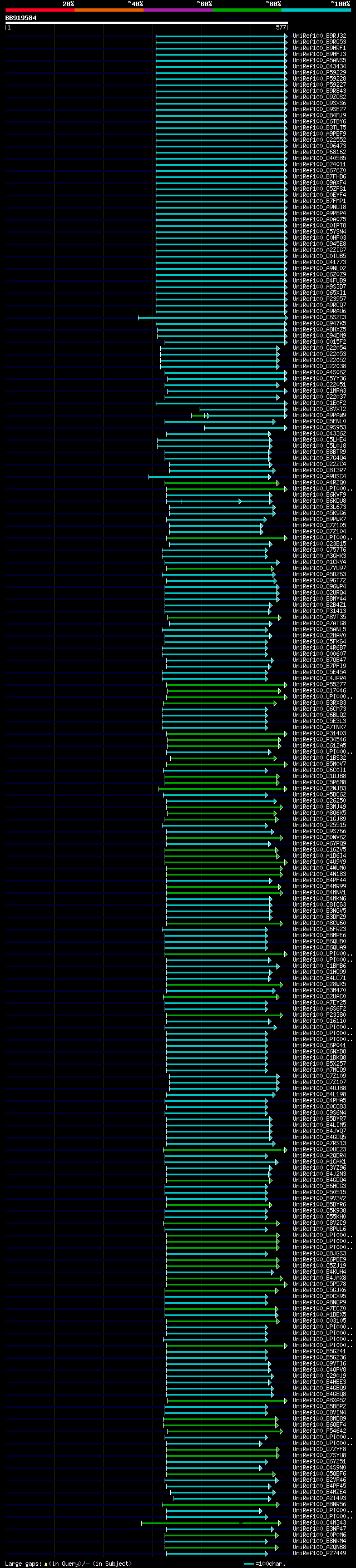Select hit label UniRef100_B7G404
This screenshot has height=1568, width=356.
coord(319,458)
